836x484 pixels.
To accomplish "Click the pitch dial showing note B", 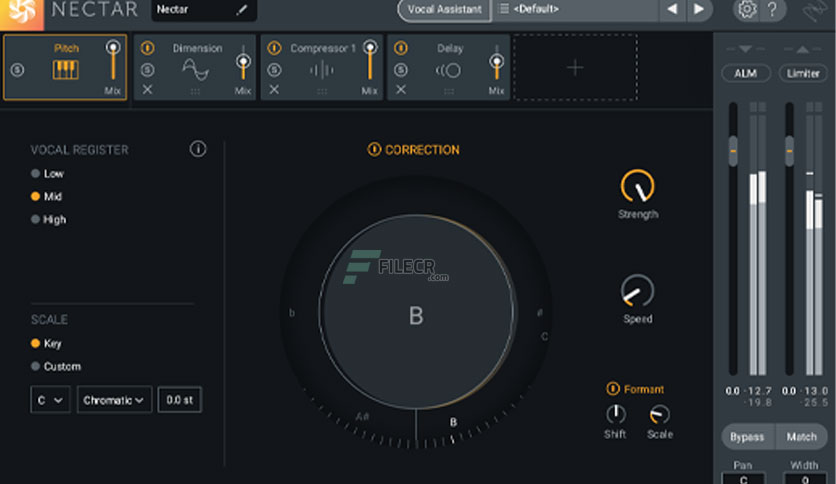I will pyautogui.click(x=416, y=312).
